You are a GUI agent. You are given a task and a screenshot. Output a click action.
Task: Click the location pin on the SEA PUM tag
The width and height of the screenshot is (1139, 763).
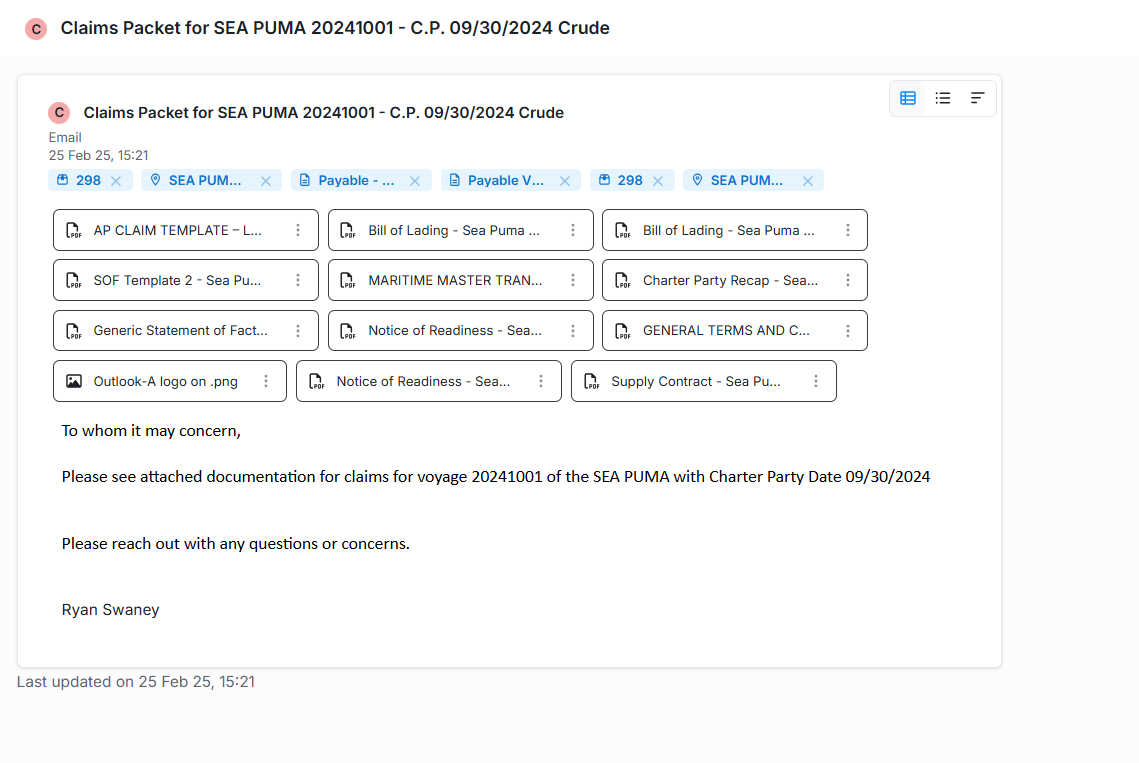pos(156,180)
